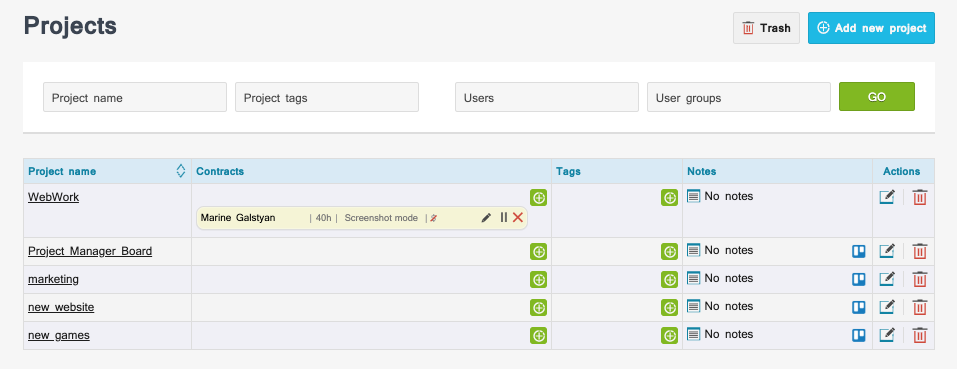Screen dimensions: 957x369
Task: Click 'Screenshot mode' label in contract
Action: click(x=381, y=218)
